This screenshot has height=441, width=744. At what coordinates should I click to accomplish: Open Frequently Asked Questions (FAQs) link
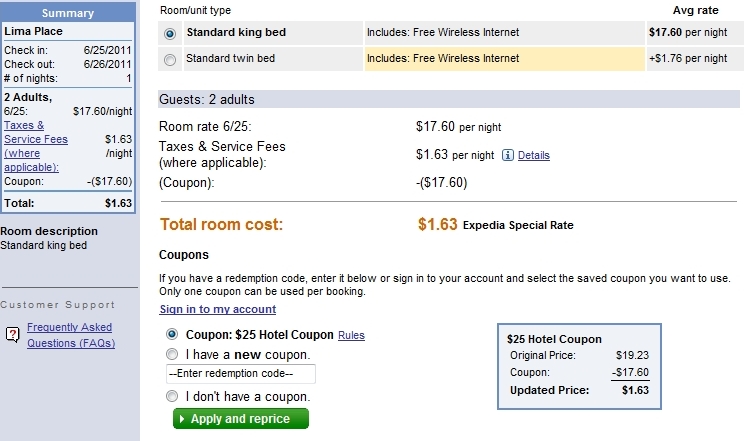coord(71,335)
